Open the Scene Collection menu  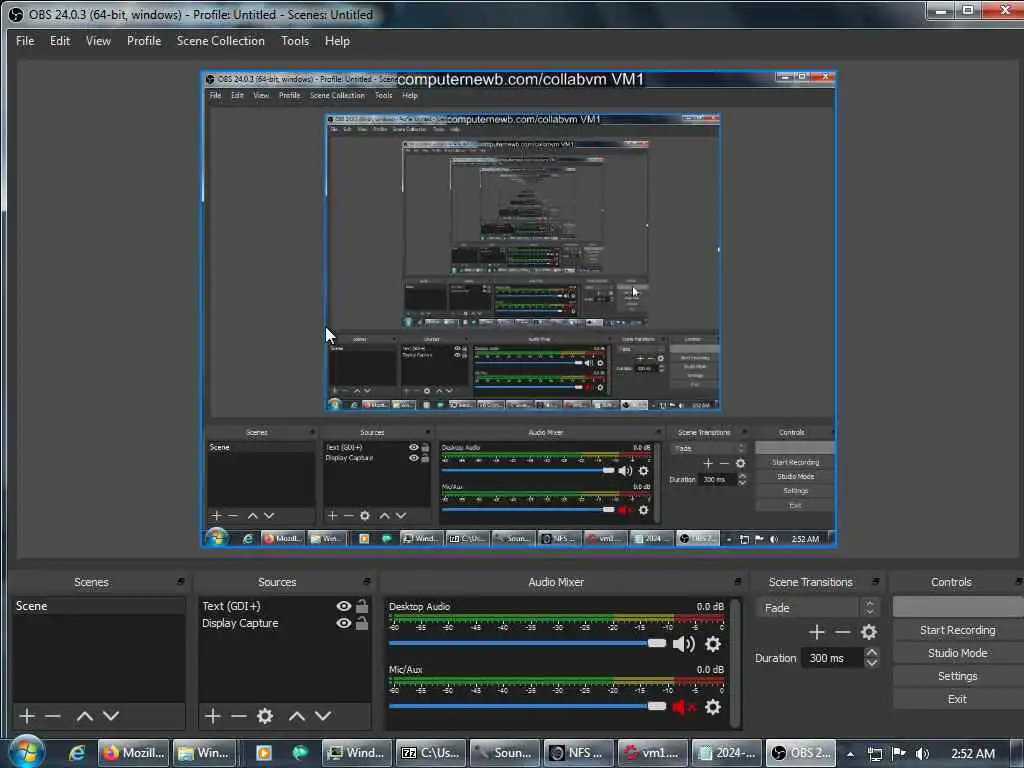(x=221, y=40)
